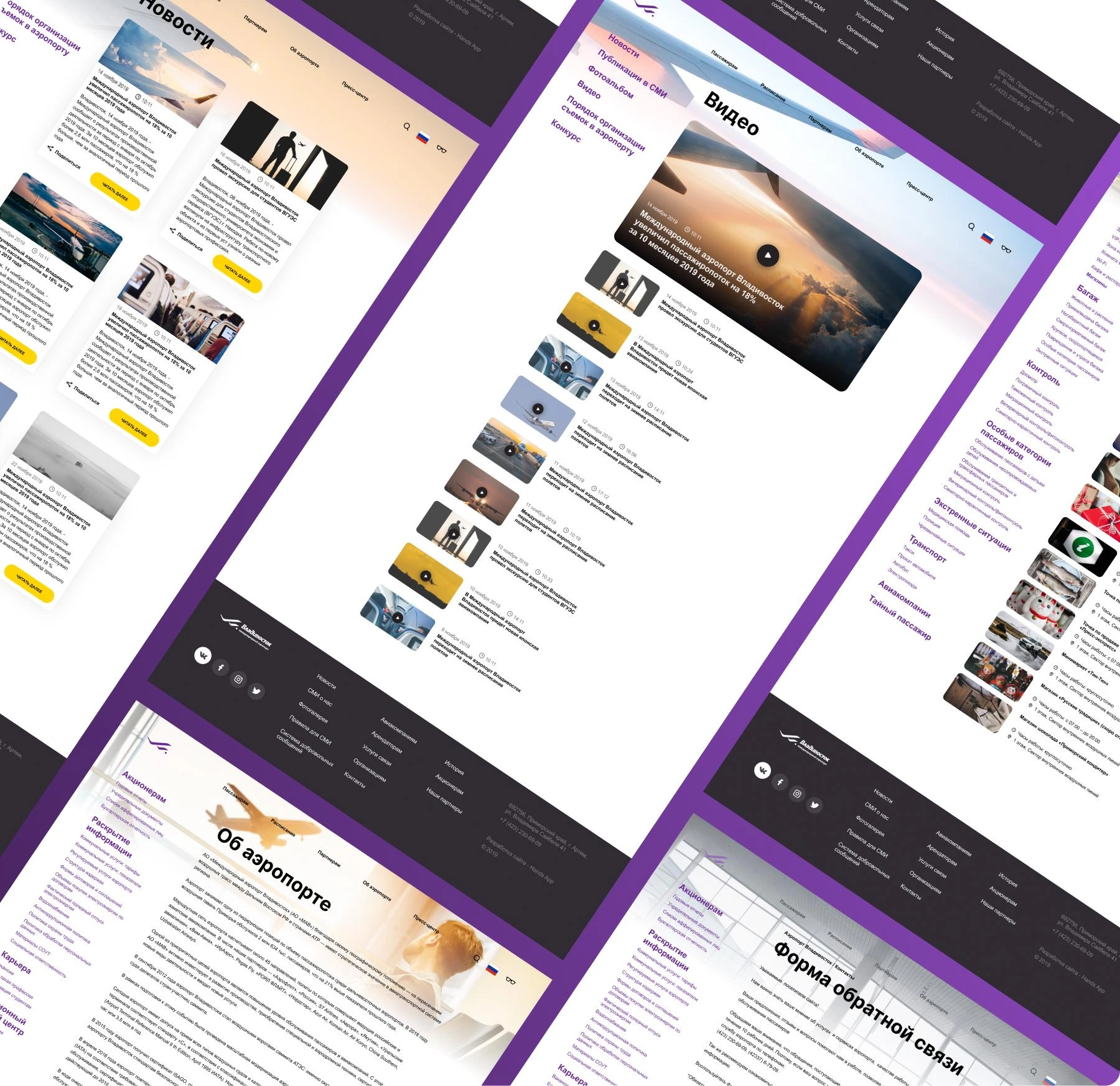The width and height of the screenshot is (1120, 1086).
Task: Share the 19 ноября news card via Поделиться
Action: pyautogui.click(x=83, y=394)
